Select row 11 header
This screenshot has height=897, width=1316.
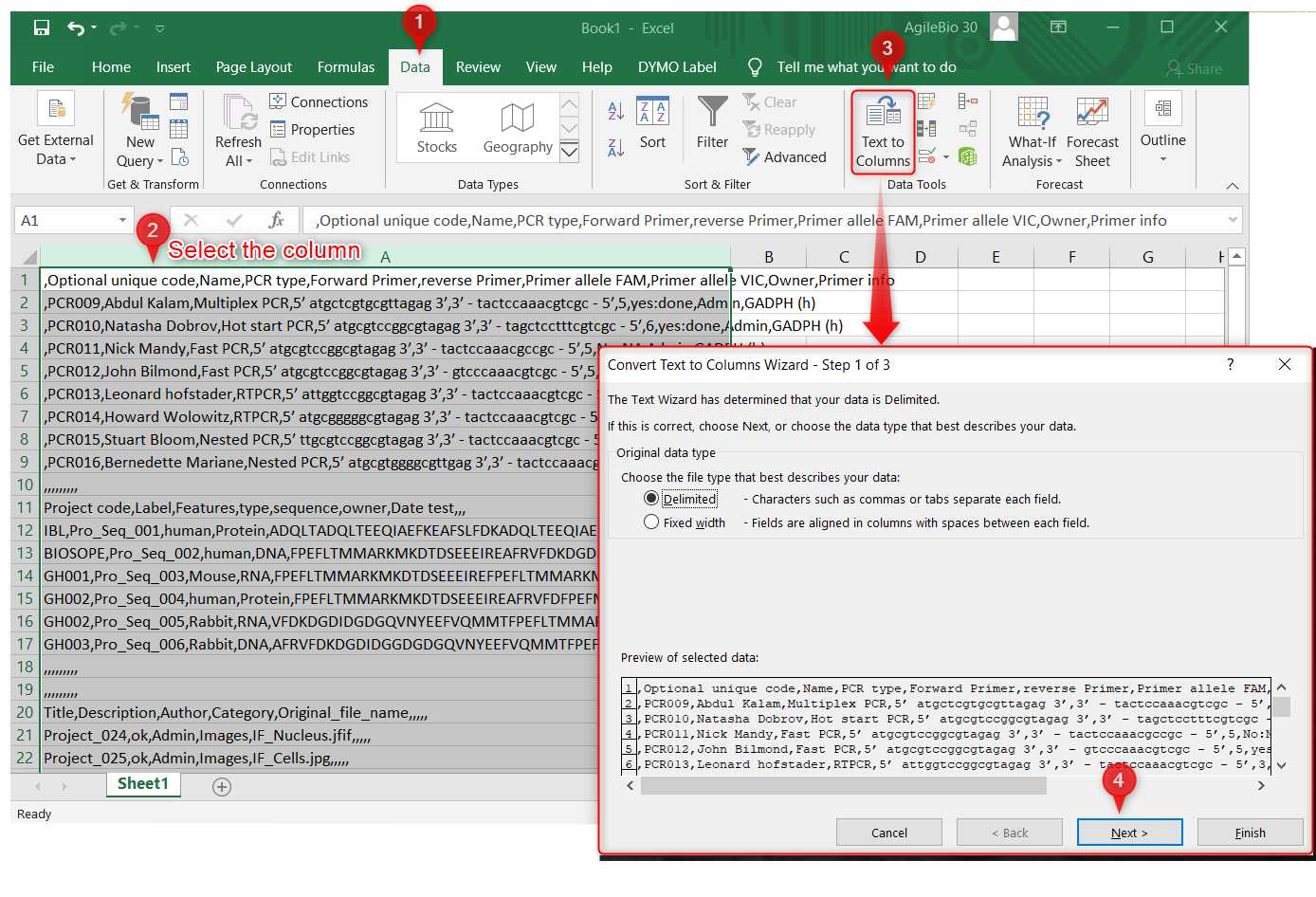pyautogui.click(x=25, y=507)
